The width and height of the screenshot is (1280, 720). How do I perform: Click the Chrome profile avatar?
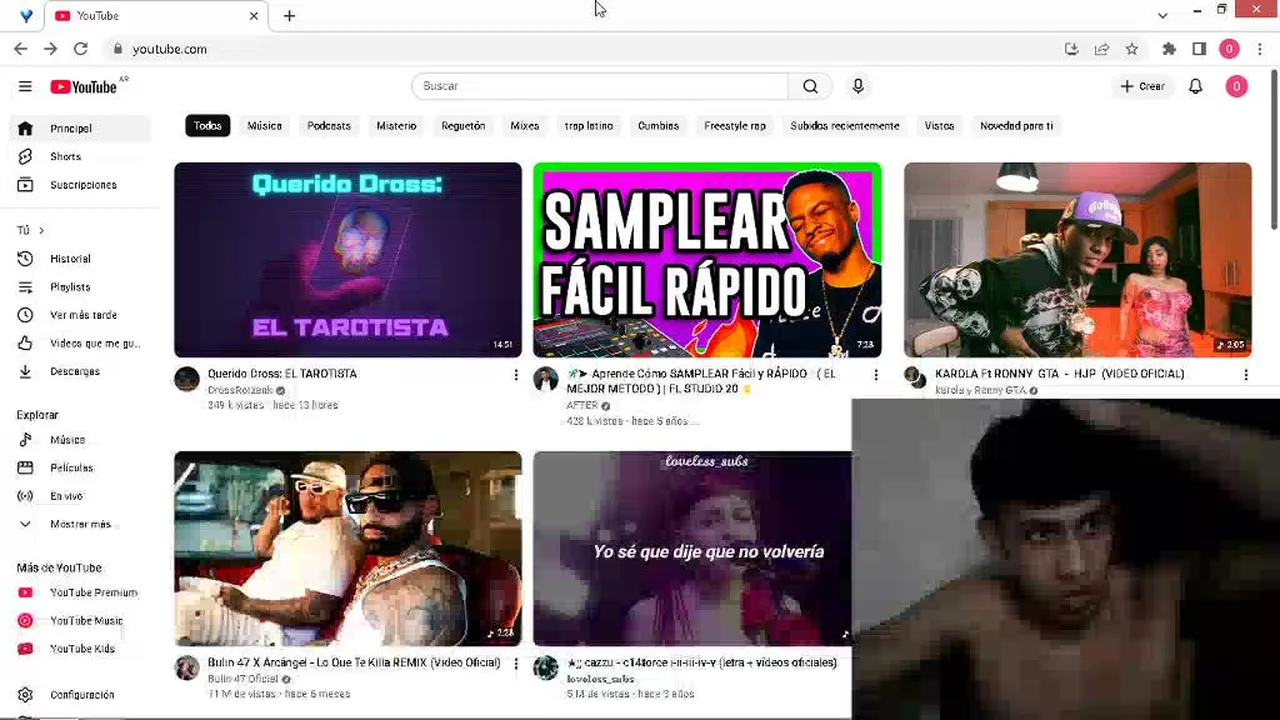coord(1229,49)
